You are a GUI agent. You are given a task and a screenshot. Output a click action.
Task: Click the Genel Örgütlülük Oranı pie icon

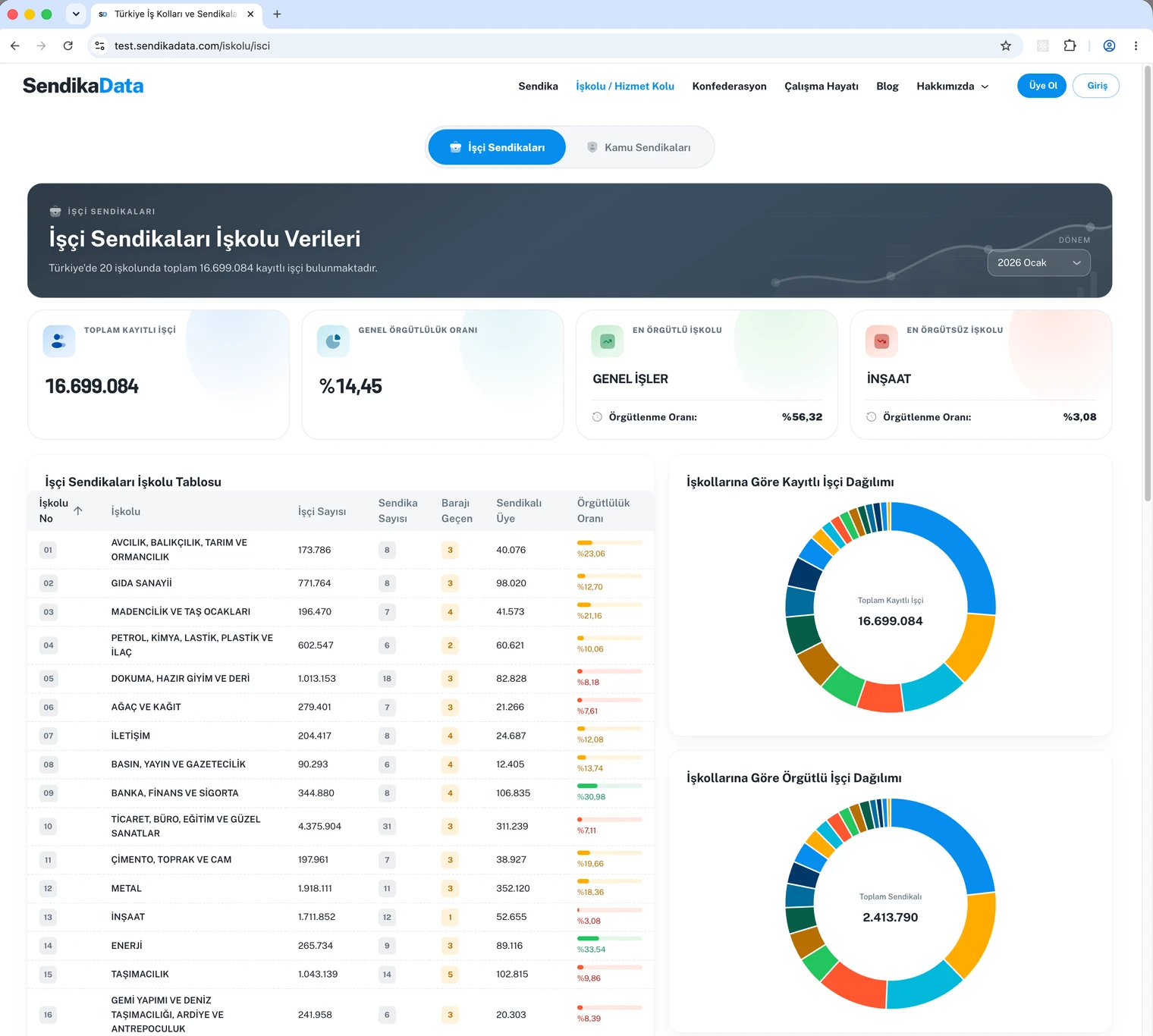[333, 341]
